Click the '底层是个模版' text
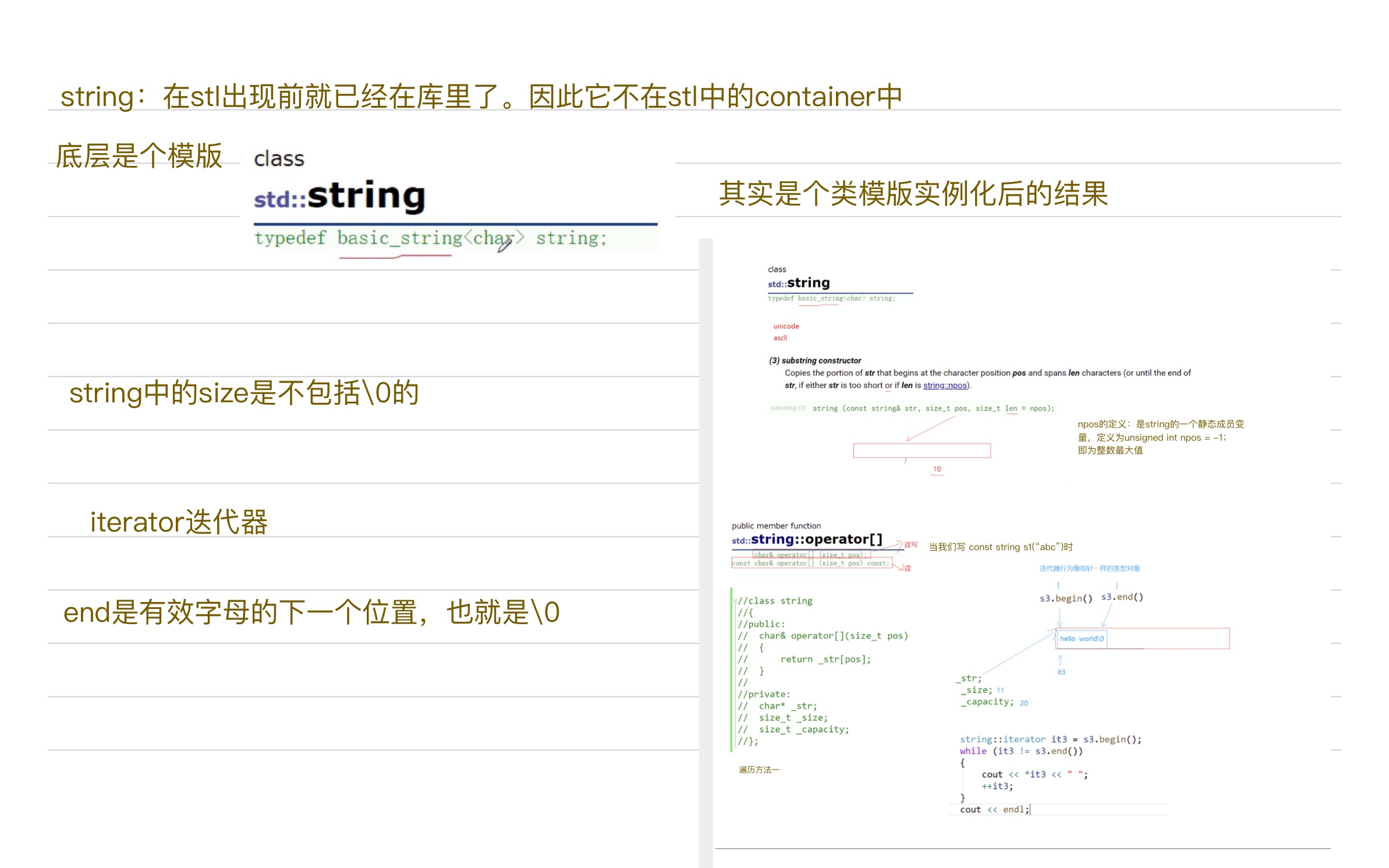 [139, 156]
